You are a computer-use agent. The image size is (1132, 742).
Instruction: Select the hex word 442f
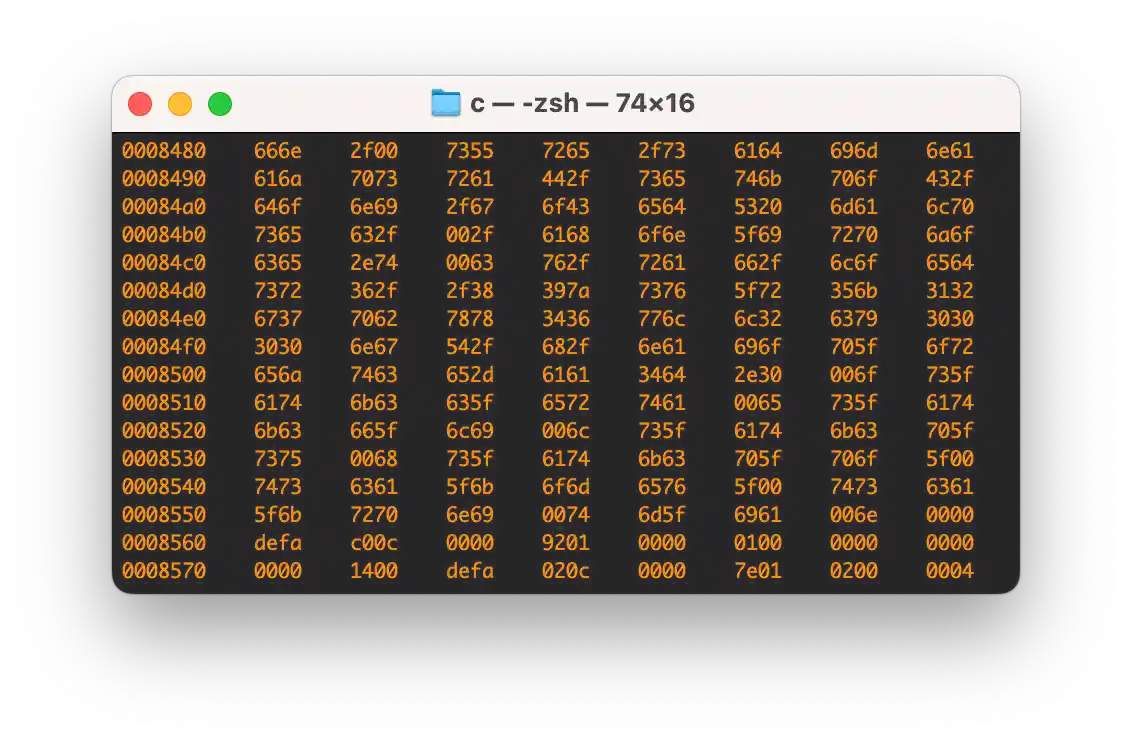click(566, 179)
